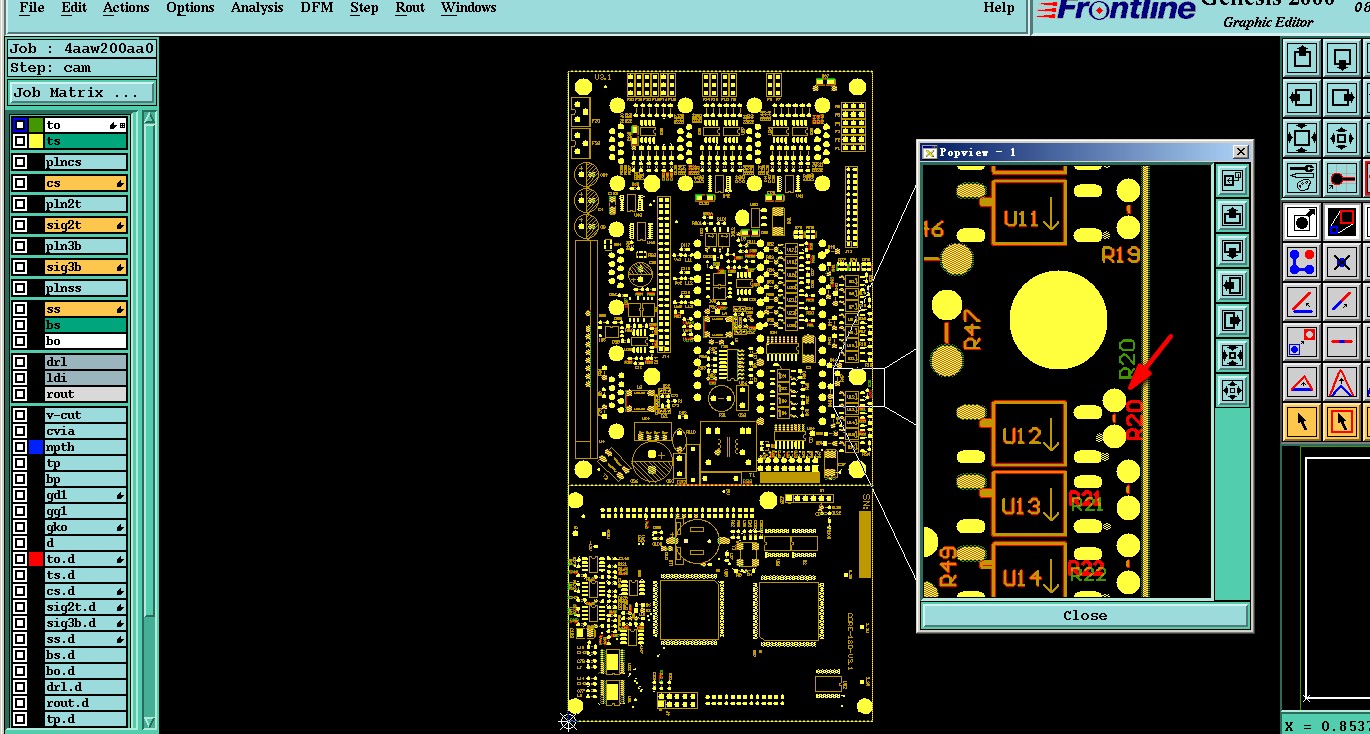Click the green color swatch beside layer to
The image size is (1370, 734).
coord(36,125)
